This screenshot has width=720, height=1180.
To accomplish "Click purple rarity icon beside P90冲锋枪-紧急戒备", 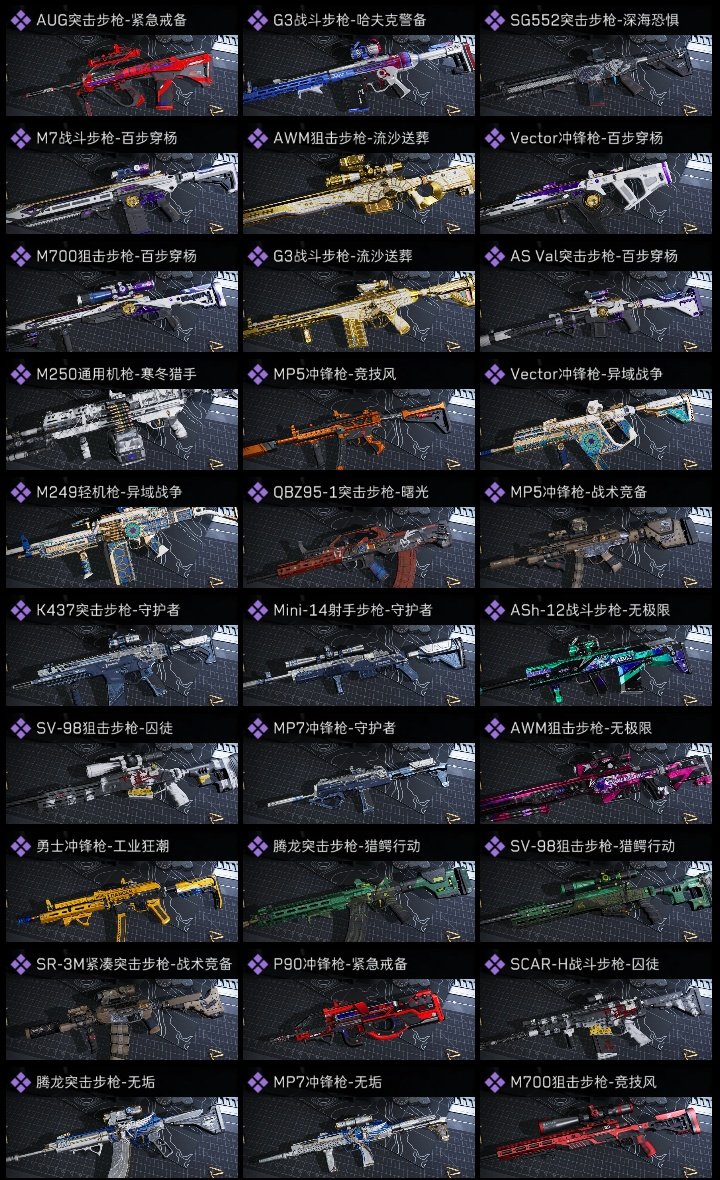I will click(x=257, y=964).
